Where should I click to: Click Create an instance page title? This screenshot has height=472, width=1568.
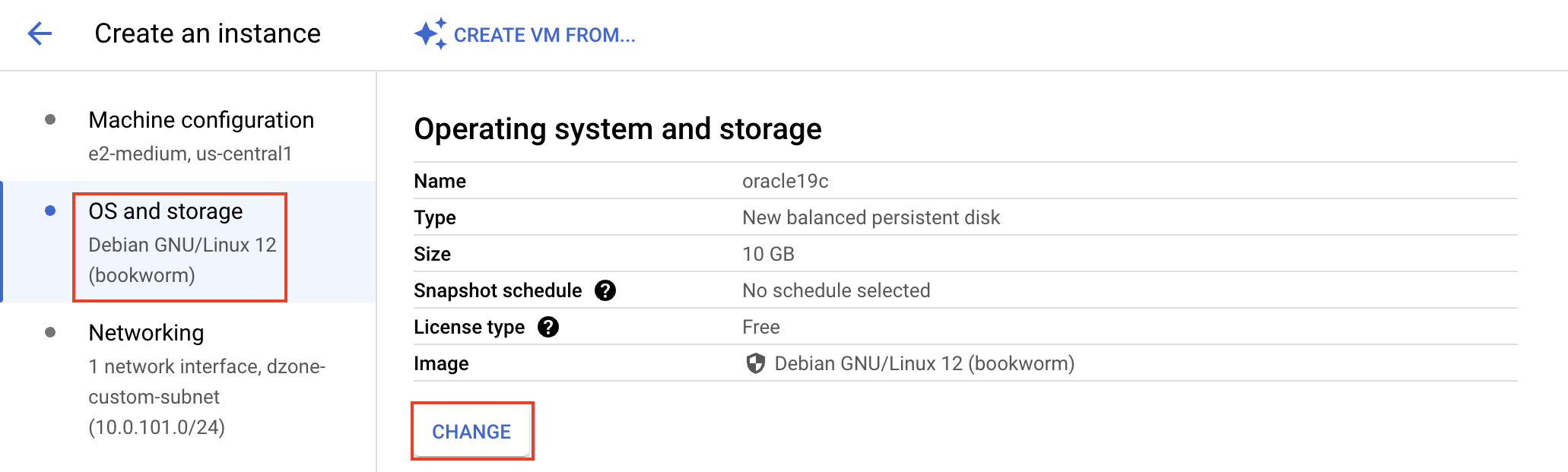208,33
